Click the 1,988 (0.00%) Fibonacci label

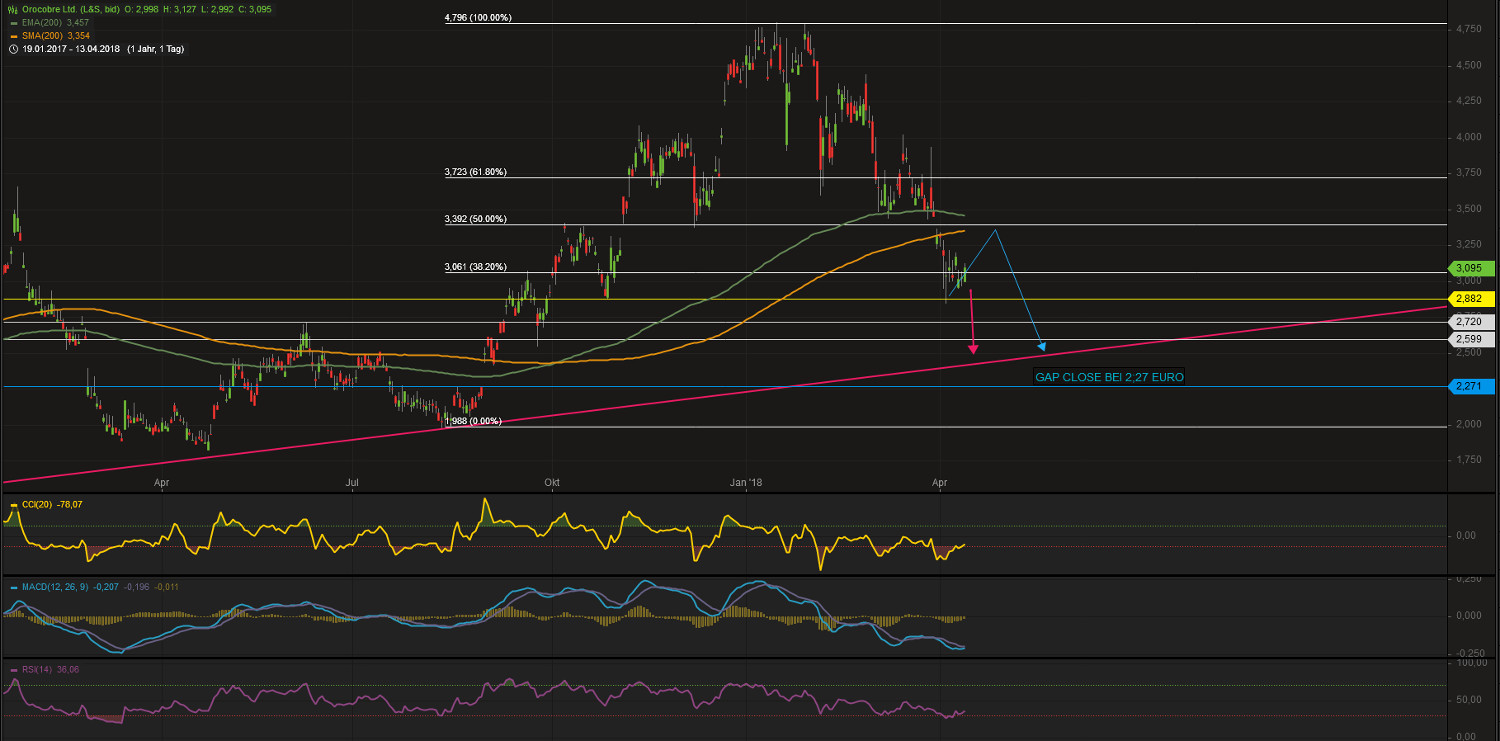(473, 422)
